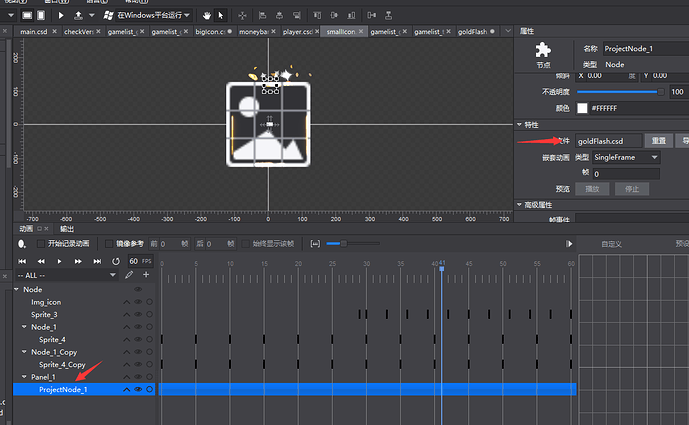Viewport: 689px width, 425px height.
Task: Collapse the Node_1_Copy tree item
Action: [x=25, y=352]
